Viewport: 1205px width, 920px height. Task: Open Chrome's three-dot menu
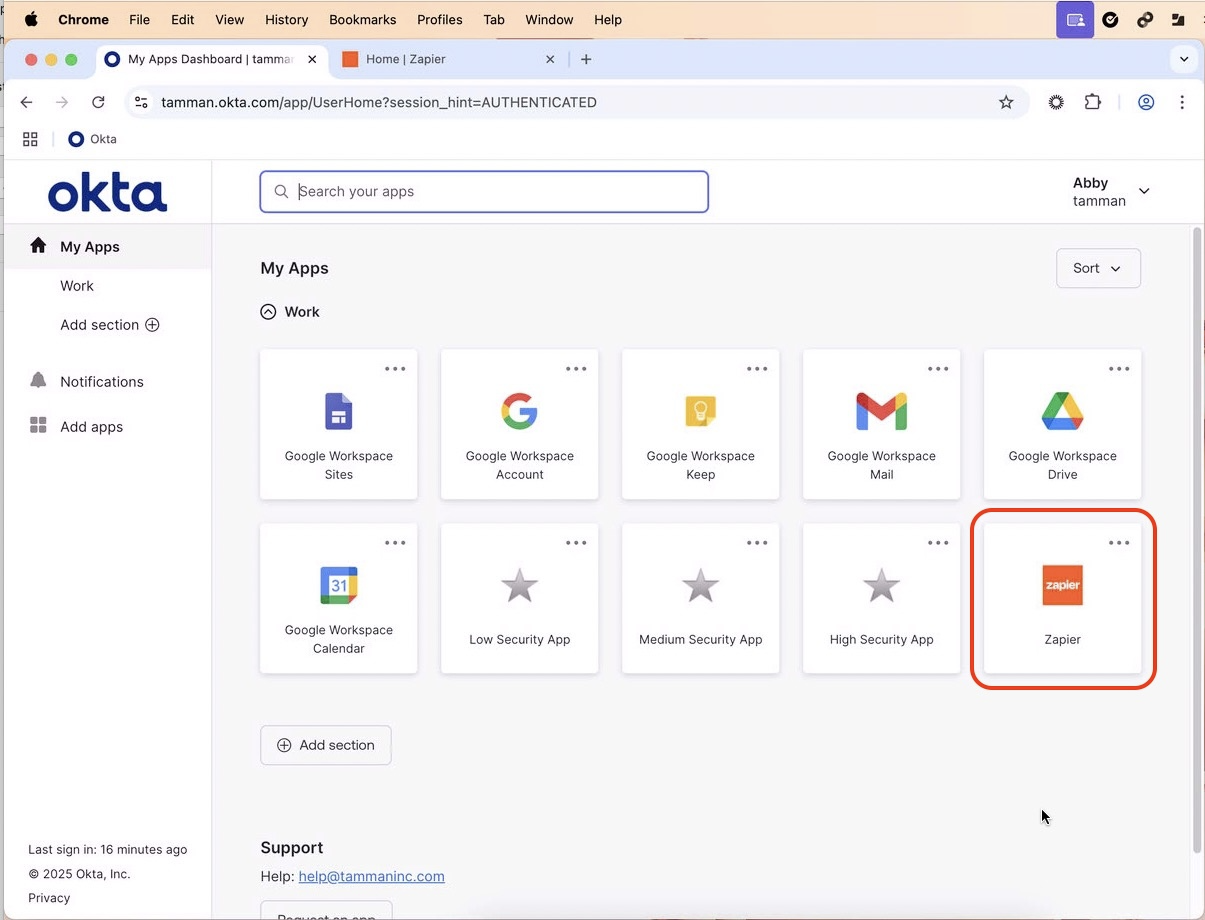pos(1182,102)
